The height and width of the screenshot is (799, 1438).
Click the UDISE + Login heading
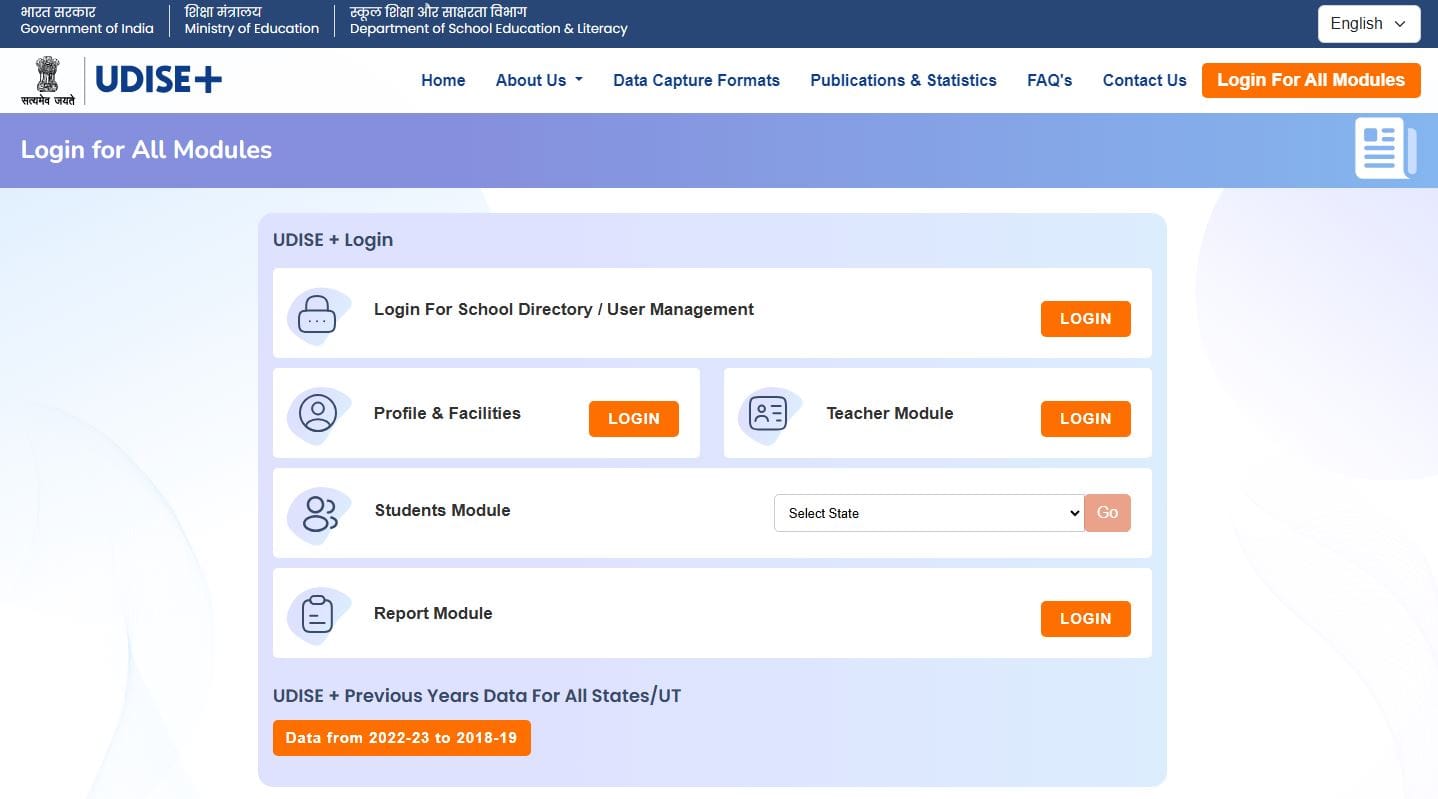click(333, 240)
